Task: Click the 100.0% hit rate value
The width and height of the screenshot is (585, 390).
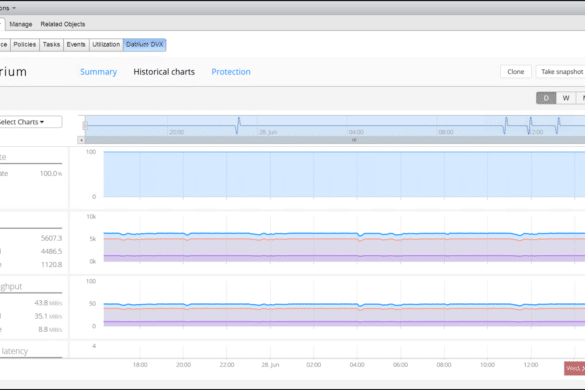Action: (x=51, y=174)
